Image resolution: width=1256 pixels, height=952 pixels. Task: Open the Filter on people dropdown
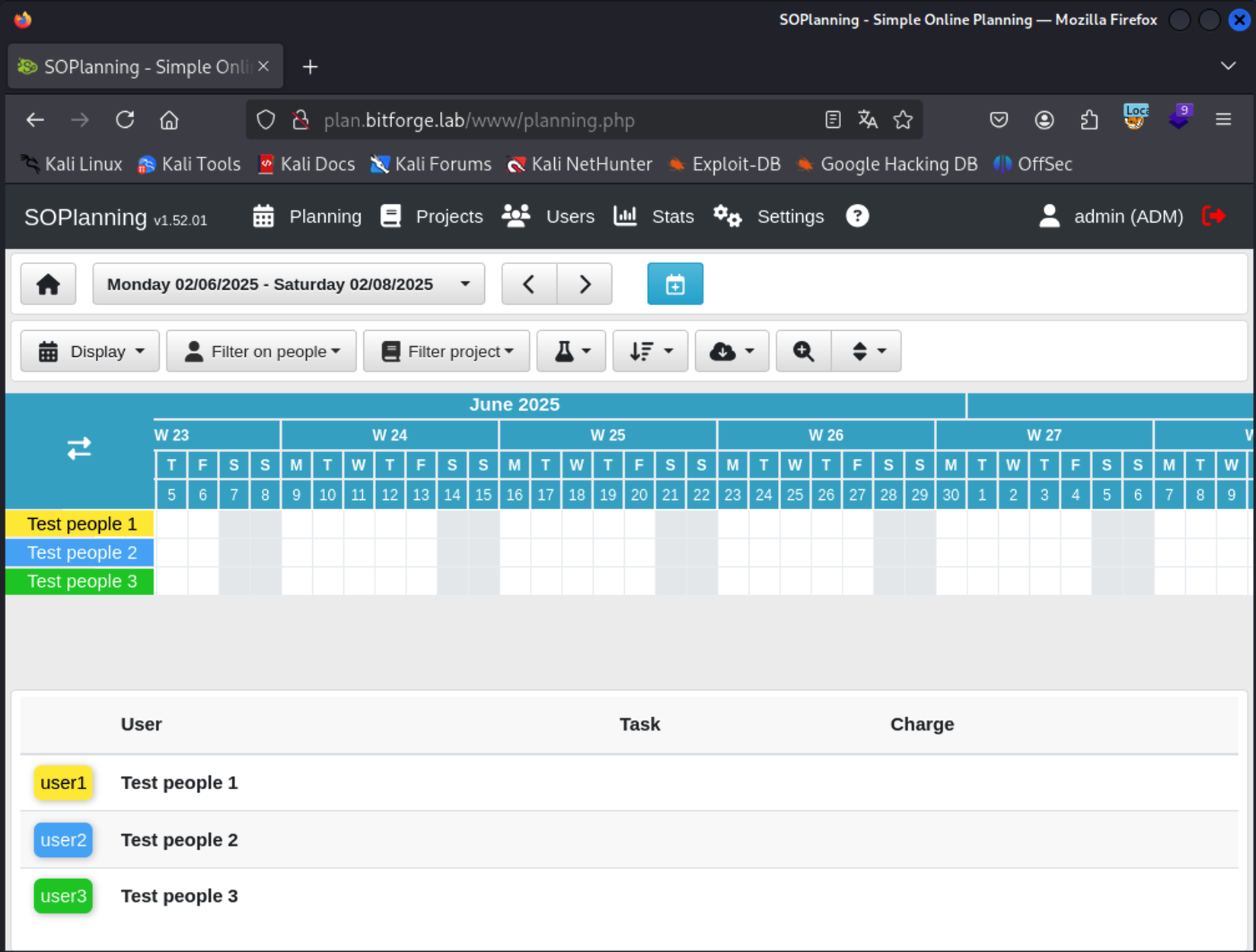point(261,352)
